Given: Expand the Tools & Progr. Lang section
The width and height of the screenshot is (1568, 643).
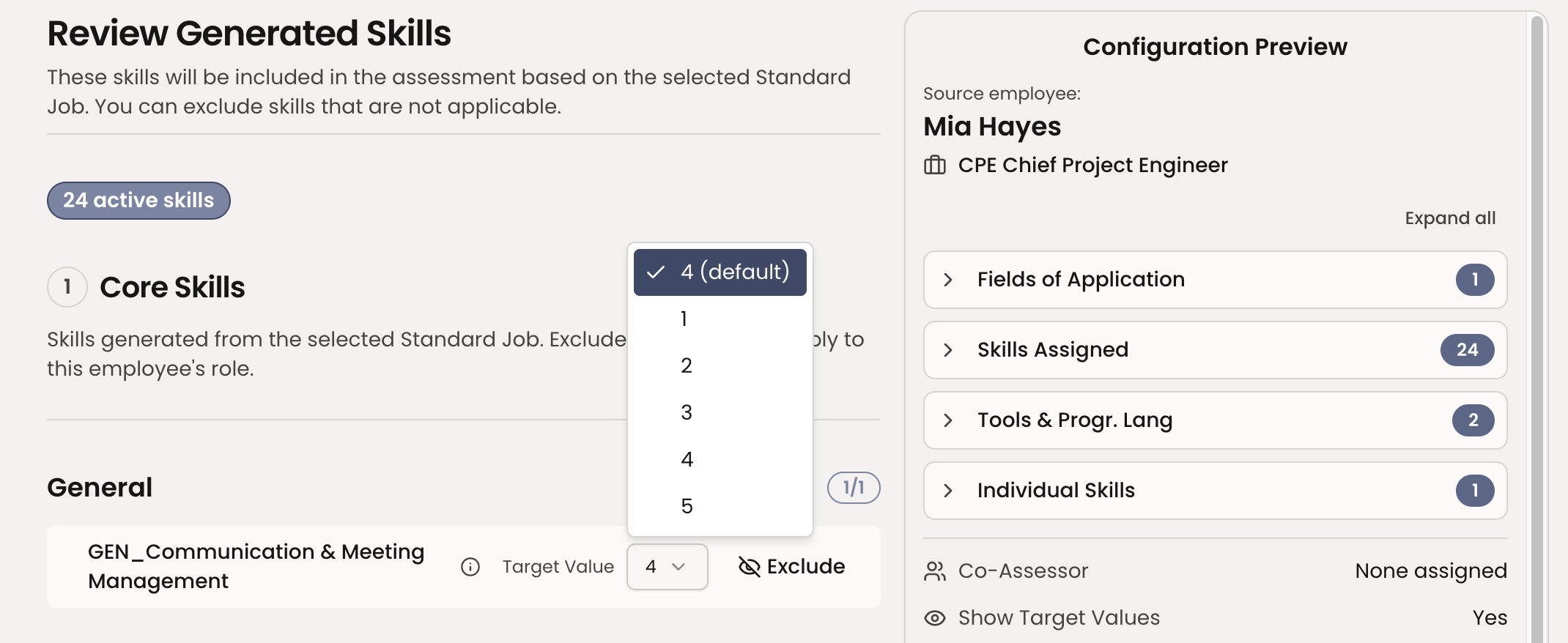Looking at the screenshot, I should click(1215, 420).
